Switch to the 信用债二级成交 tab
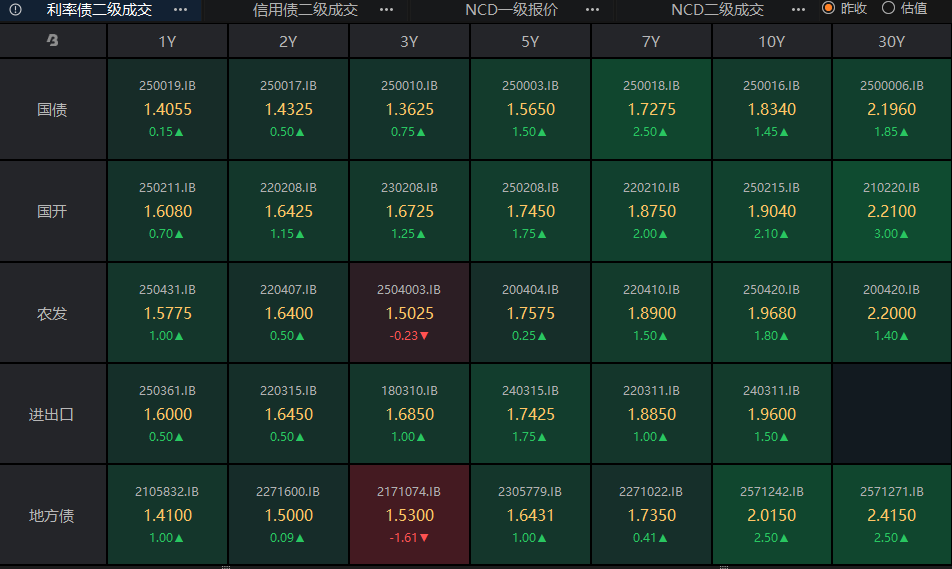Image resolution: width=952 pixels, height=569 pixels. click(x=305, y=10)
